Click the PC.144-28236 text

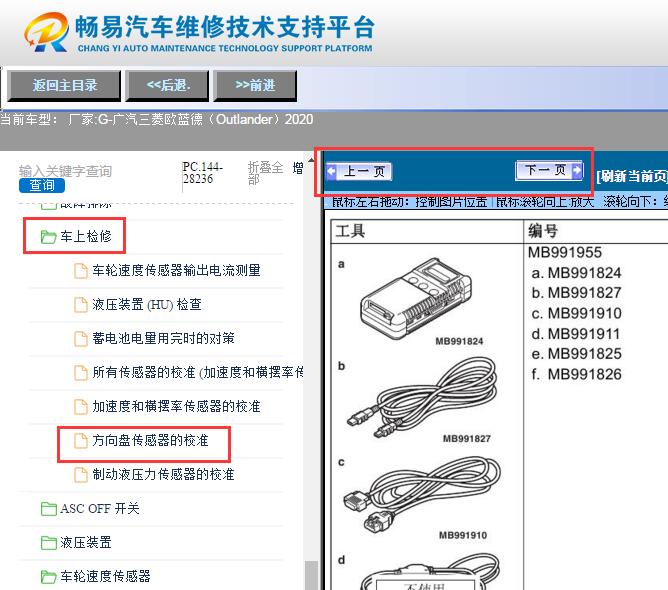pyautogui.click(x=203, y=173)
